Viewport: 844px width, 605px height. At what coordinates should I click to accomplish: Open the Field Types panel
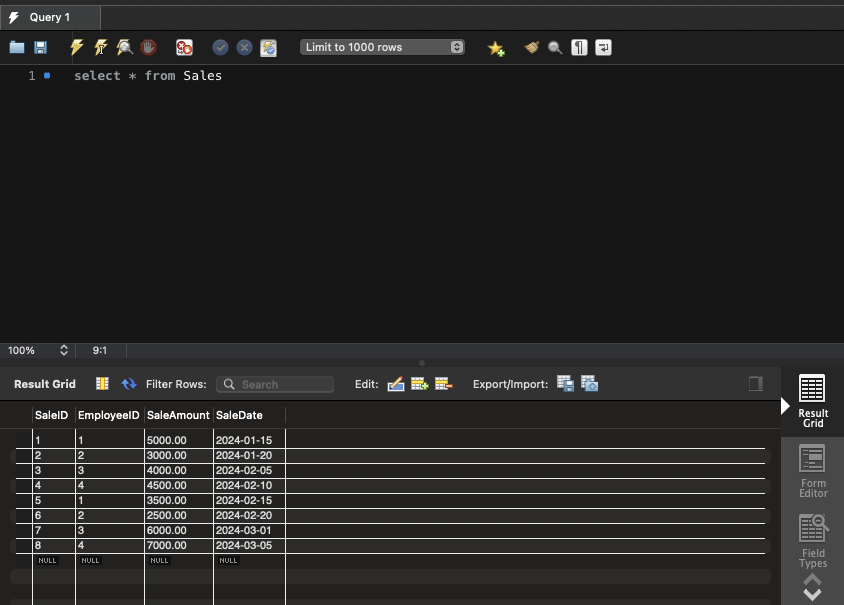813,540
